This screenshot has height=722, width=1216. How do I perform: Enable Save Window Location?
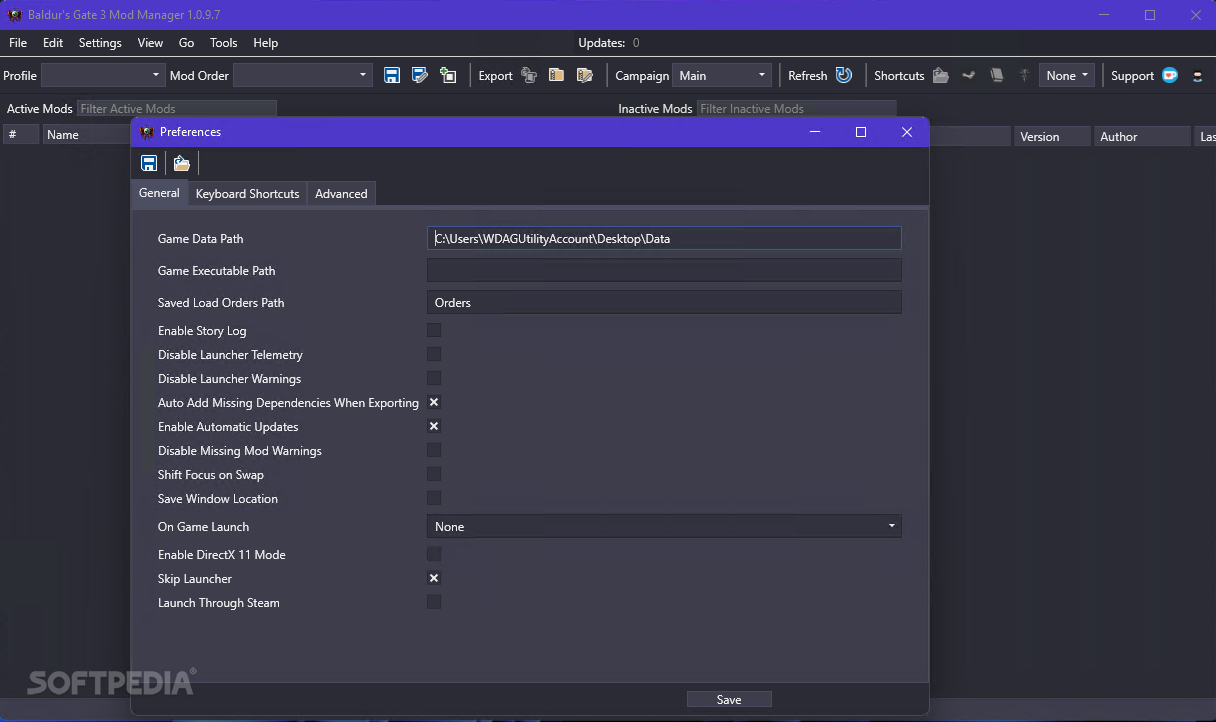[x=434, y=498]
